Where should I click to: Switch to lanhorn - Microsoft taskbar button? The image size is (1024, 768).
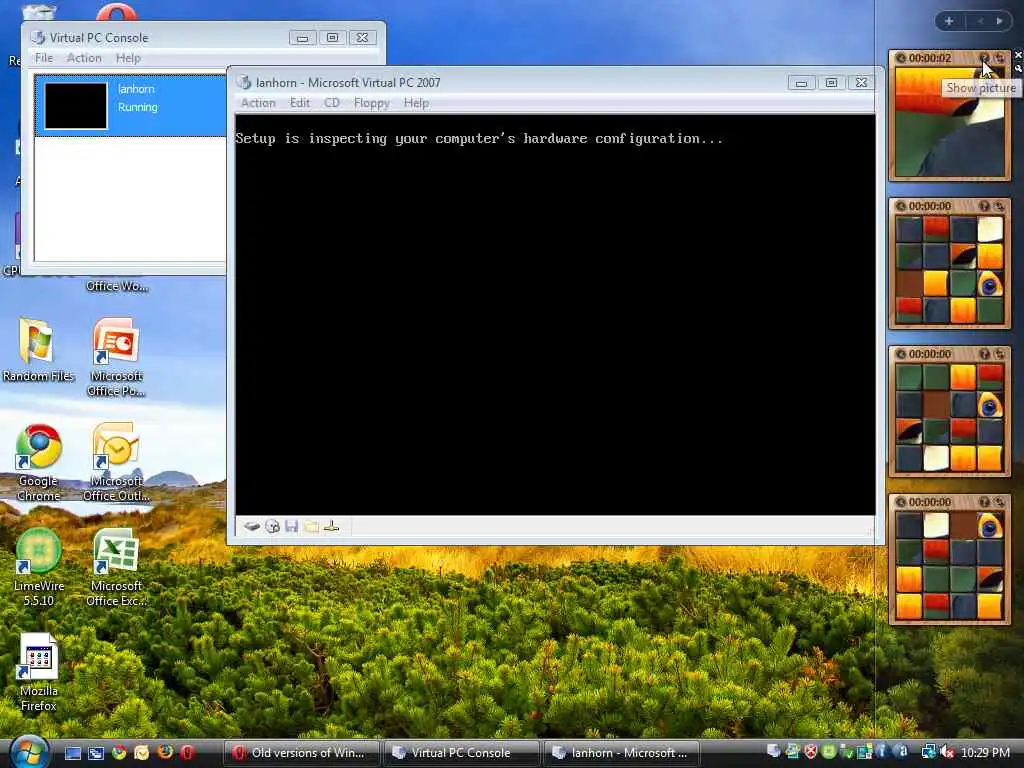pyautogui.click(x=622, y=753)
